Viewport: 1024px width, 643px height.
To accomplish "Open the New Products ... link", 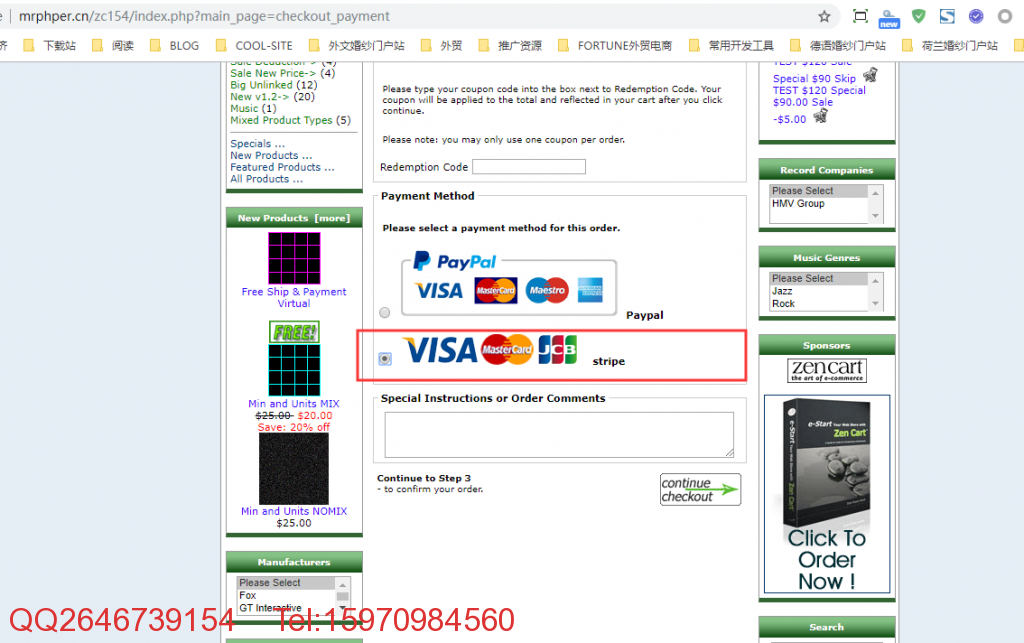I will [271, 155].
